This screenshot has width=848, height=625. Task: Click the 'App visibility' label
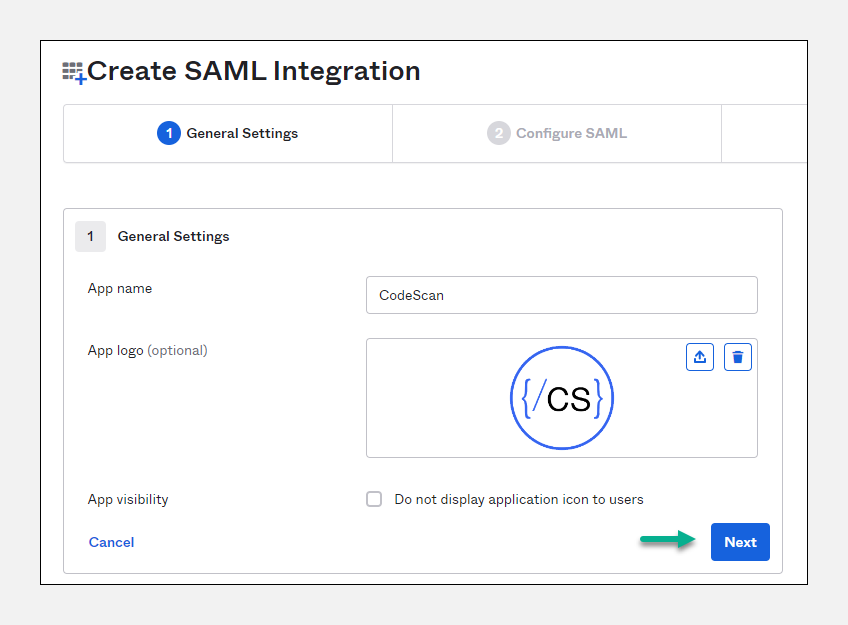pos(128,499)
